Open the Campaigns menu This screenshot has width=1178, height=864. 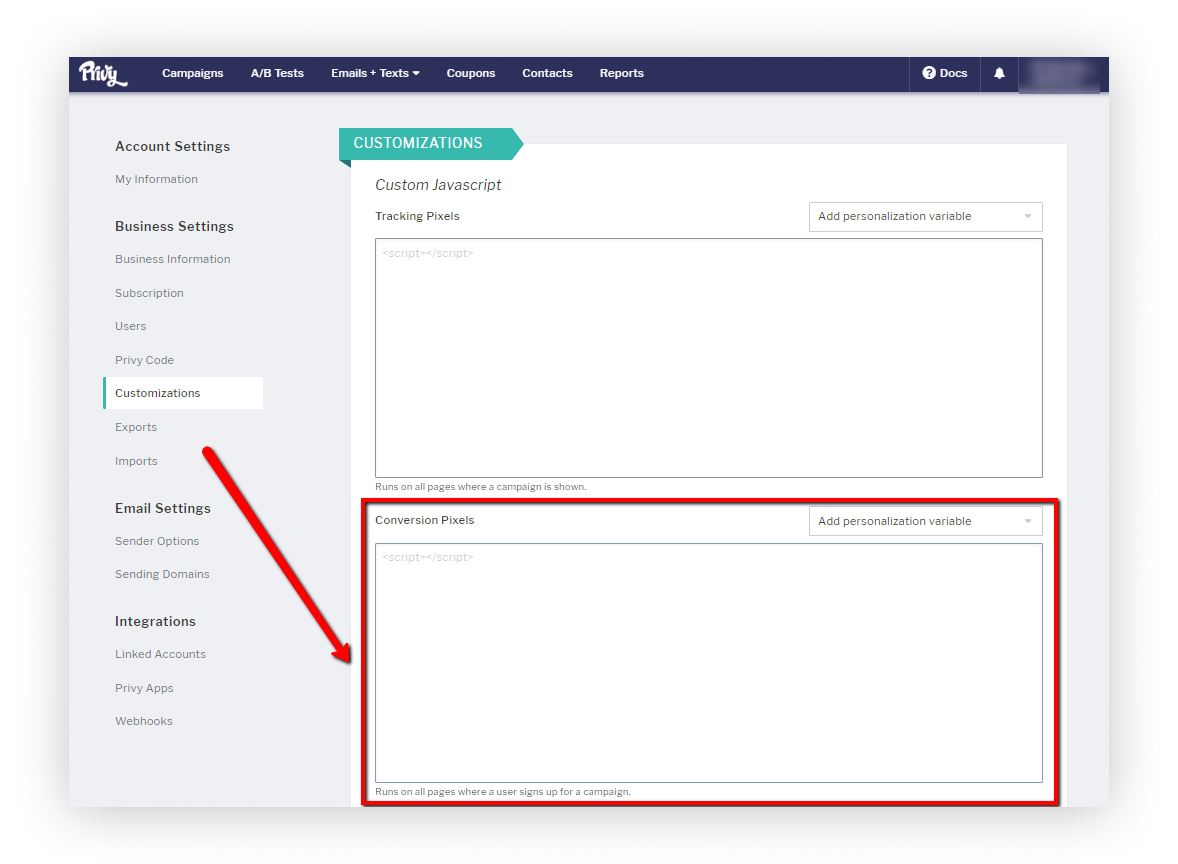[x=192, y=74]
